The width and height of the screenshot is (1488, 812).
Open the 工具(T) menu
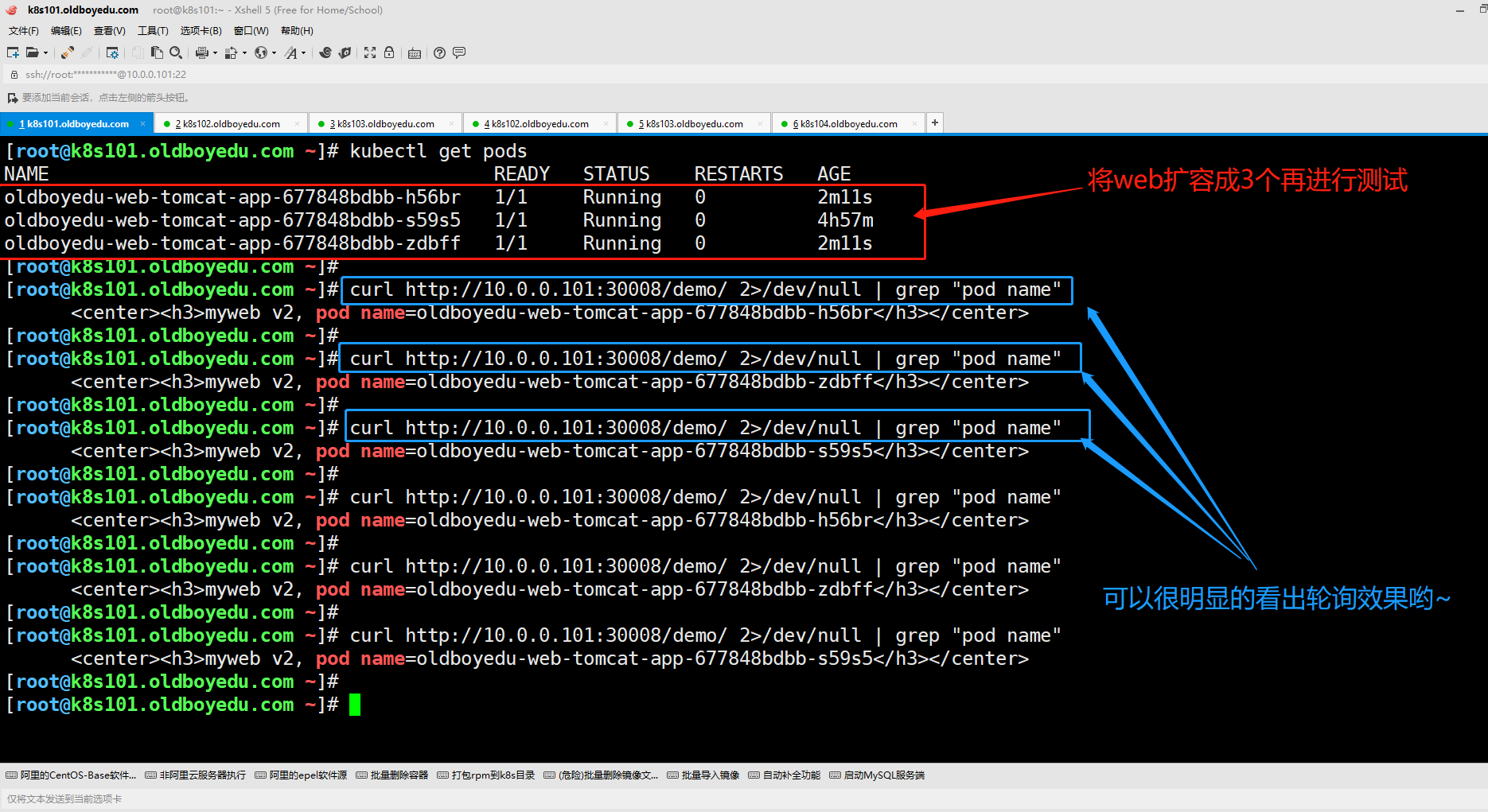(153, 31)
